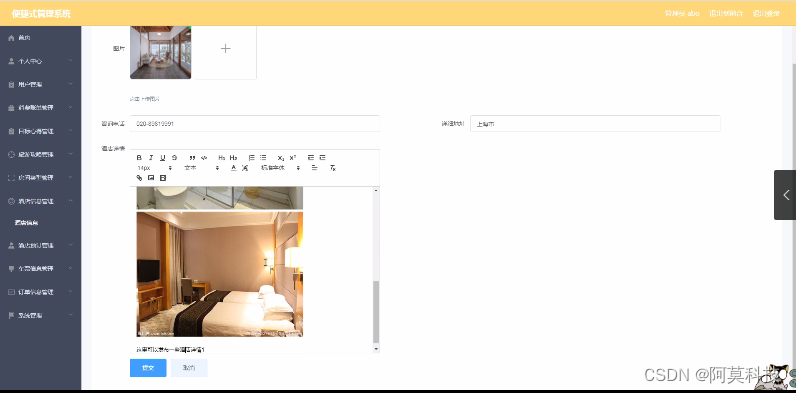Create a bulleted list
796x393 pixels.
[263, 157]
